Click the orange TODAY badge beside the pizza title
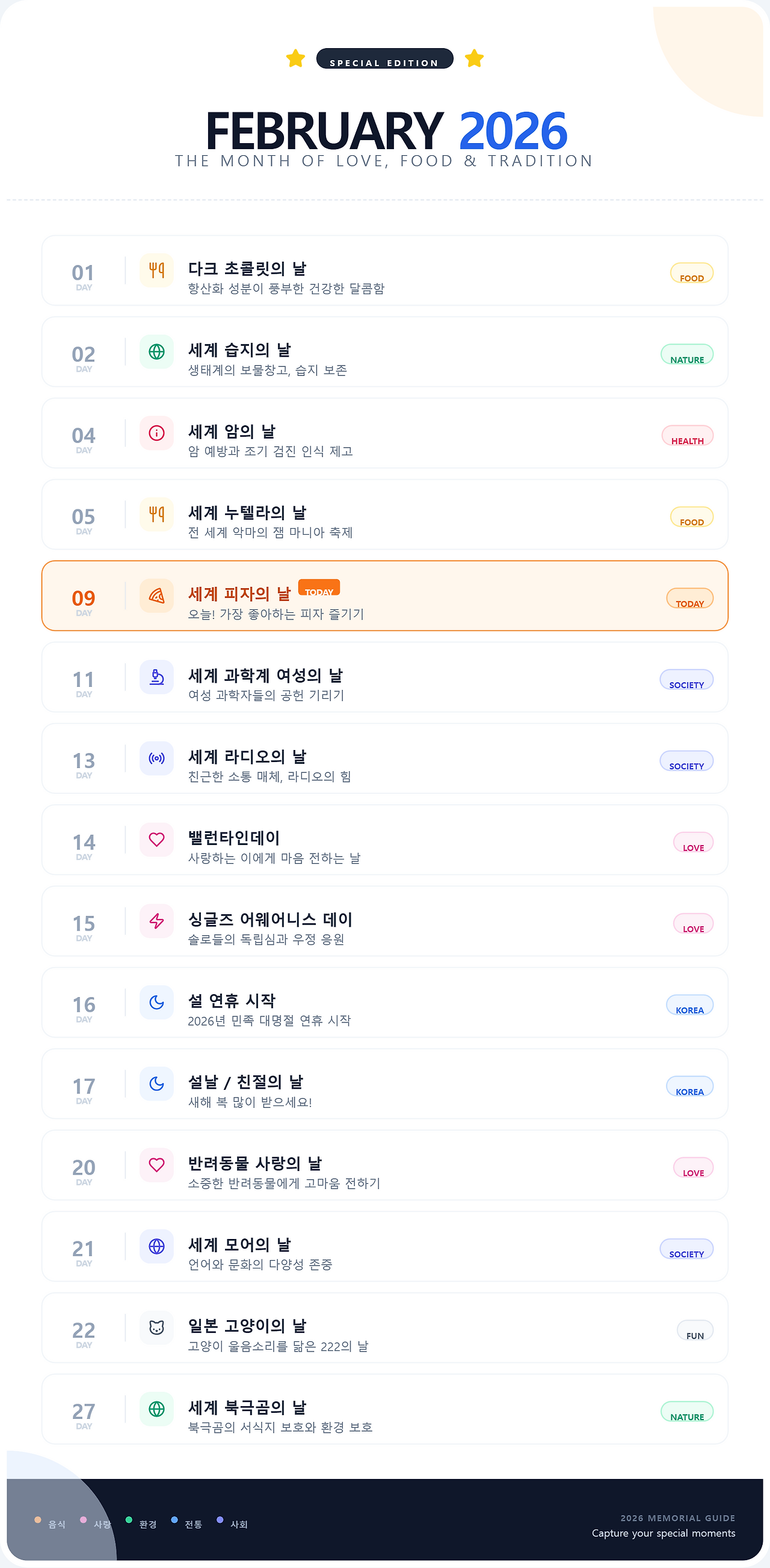Screen dimensions: 770x1568 [319, 588]
